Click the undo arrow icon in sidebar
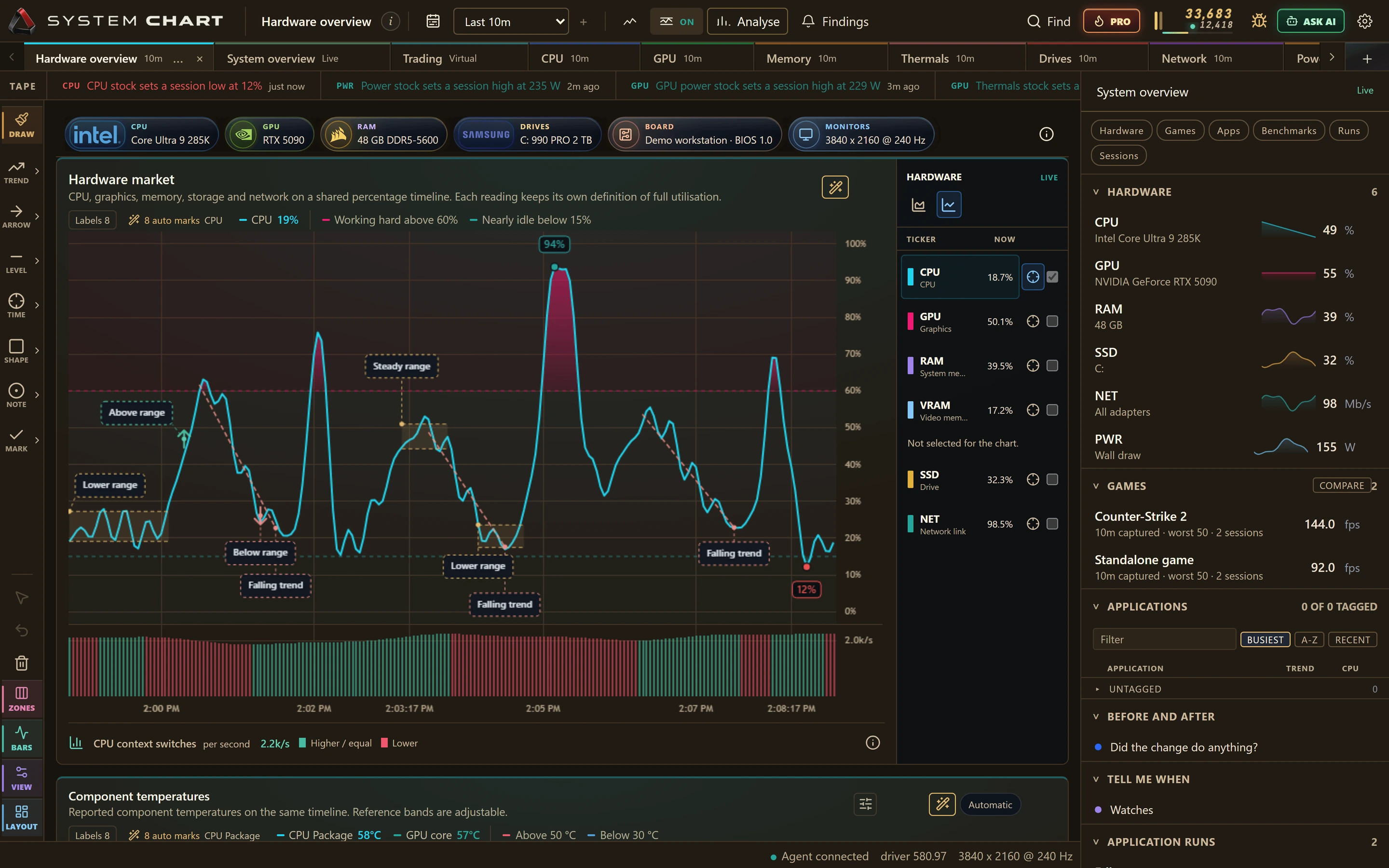This screenshot has width=1389, height=868. [22, 630]
